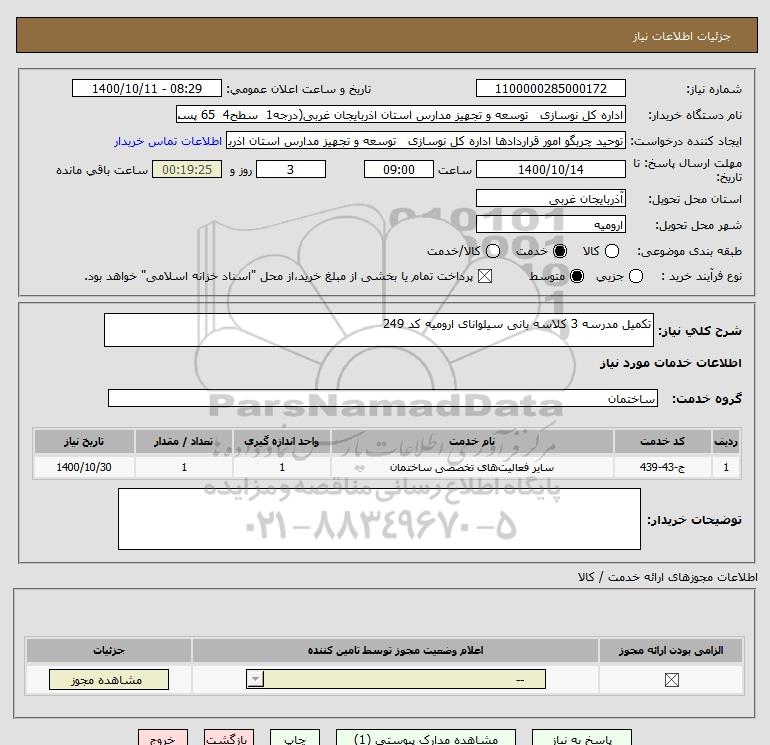
Task: Toggle the mandatory permit checkbox
Action: coord(671,680)
